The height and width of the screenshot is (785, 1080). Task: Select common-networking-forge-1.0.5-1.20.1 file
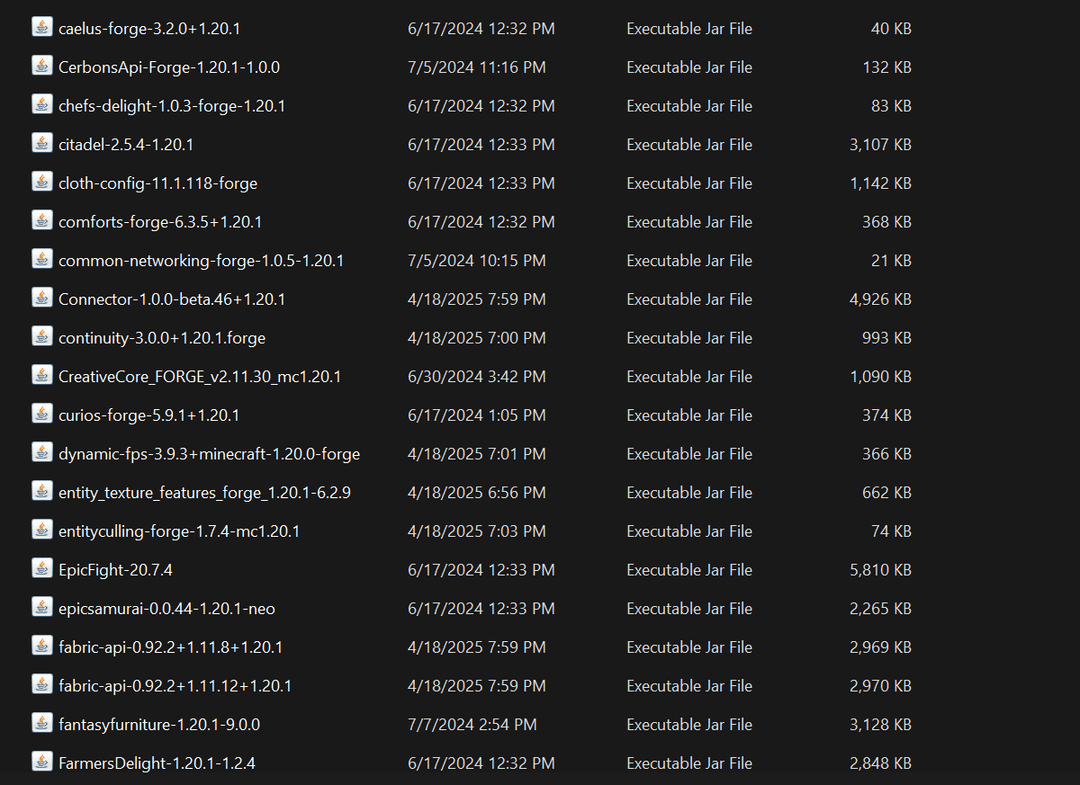pyautogui.click(x=201, y=261)
